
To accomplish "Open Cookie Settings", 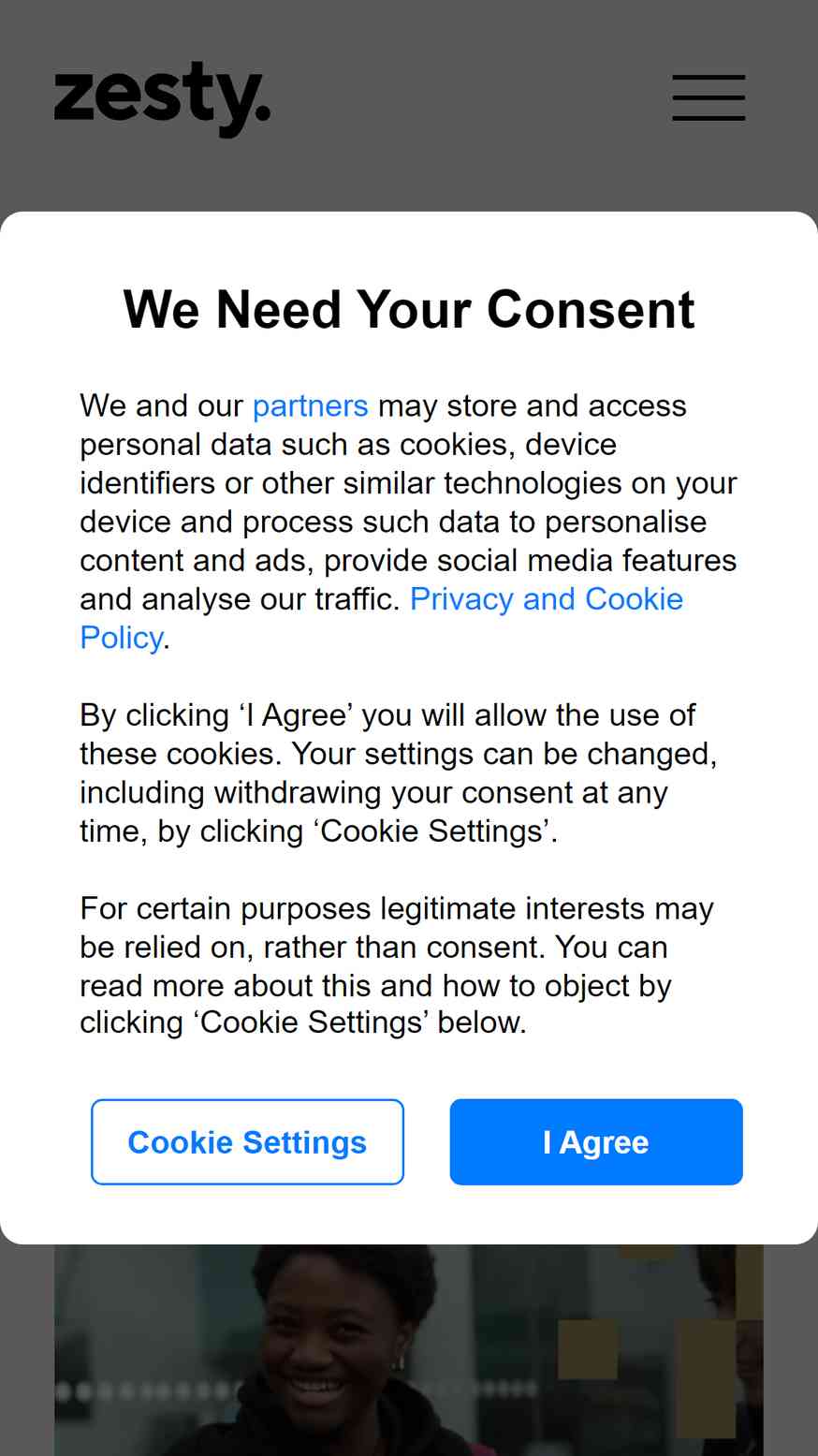I will coord(247,1141).
